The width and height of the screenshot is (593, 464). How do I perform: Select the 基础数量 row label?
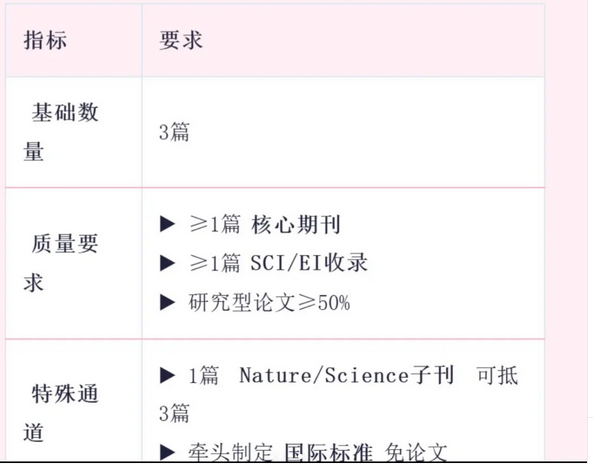tap(61, 132)
